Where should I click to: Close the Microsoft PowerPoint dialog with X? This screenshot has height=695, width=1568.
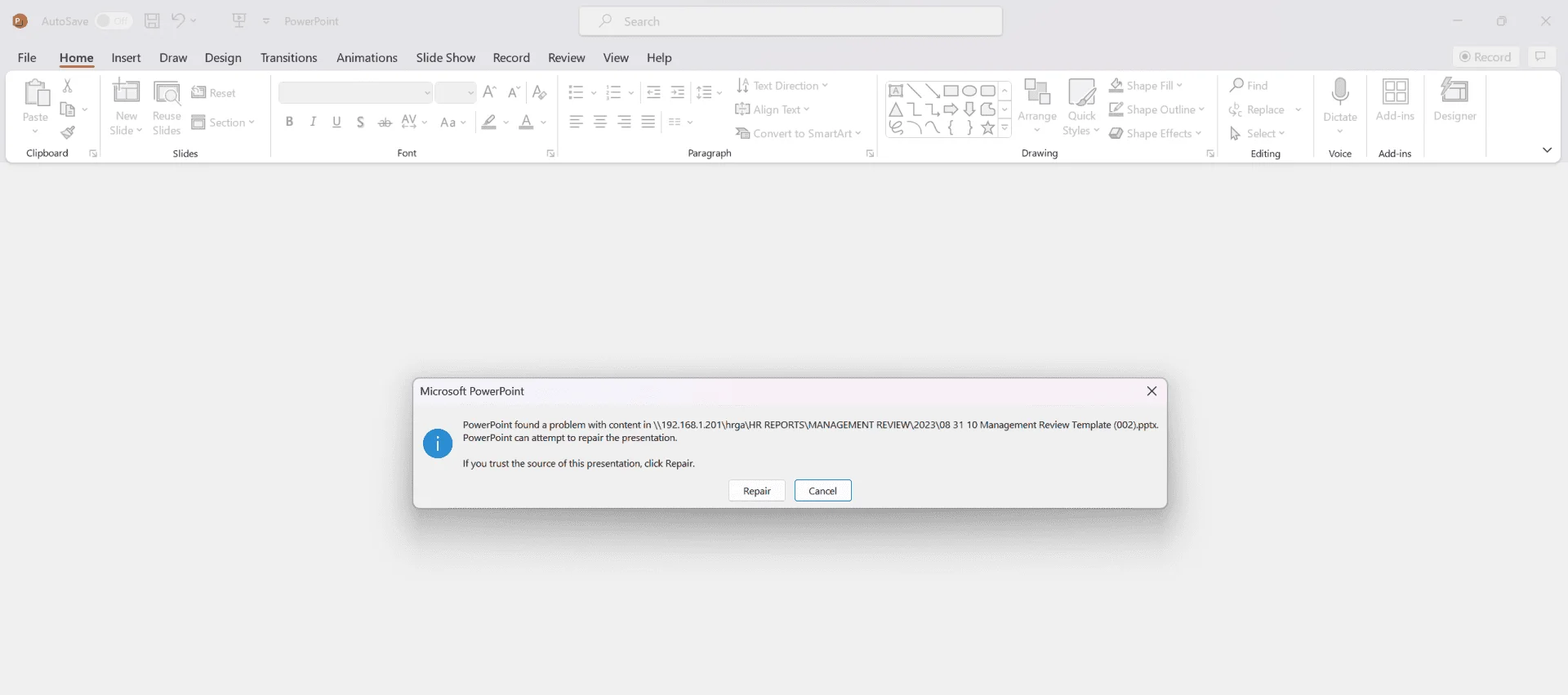[x=1151, y=391]
